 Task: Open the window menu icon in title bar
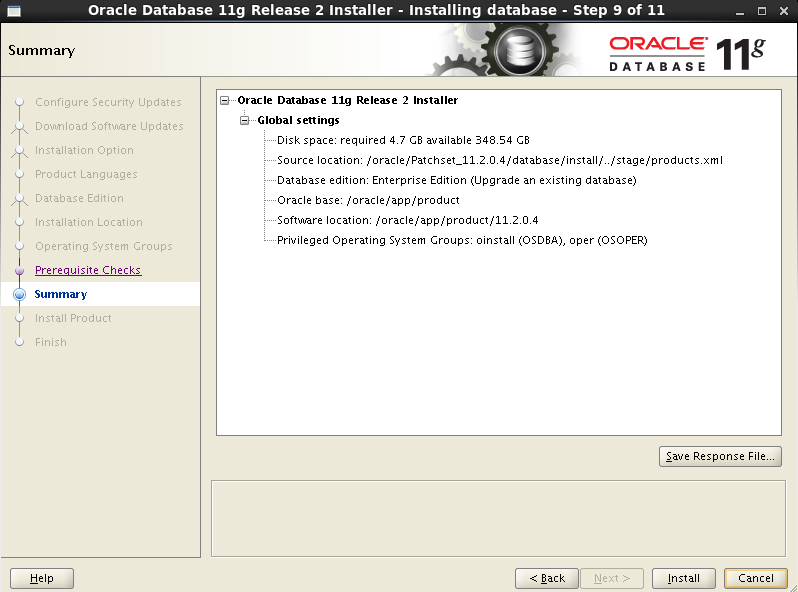(14, 10)
